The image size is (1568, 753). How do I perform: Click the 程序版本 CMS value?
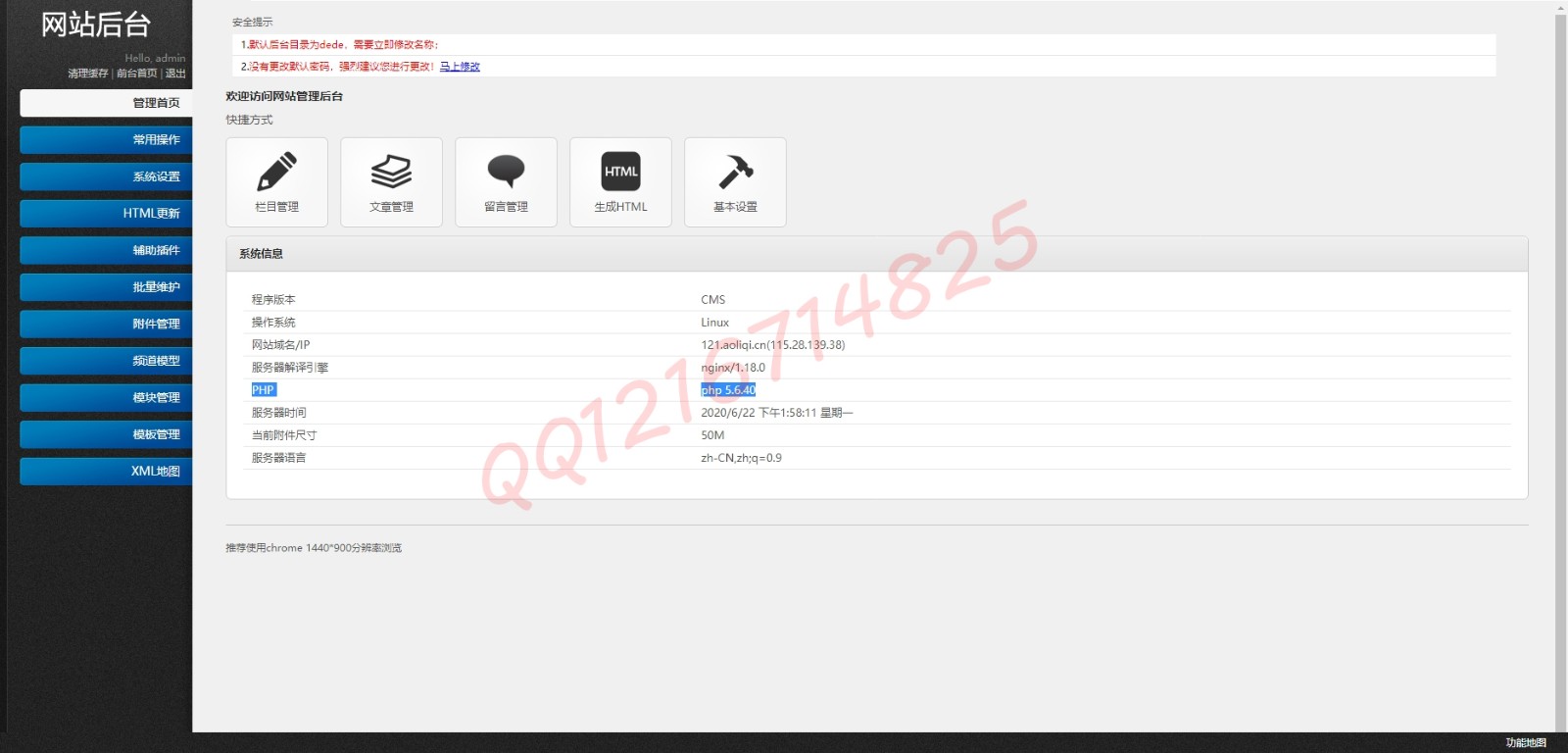point(712,300)
